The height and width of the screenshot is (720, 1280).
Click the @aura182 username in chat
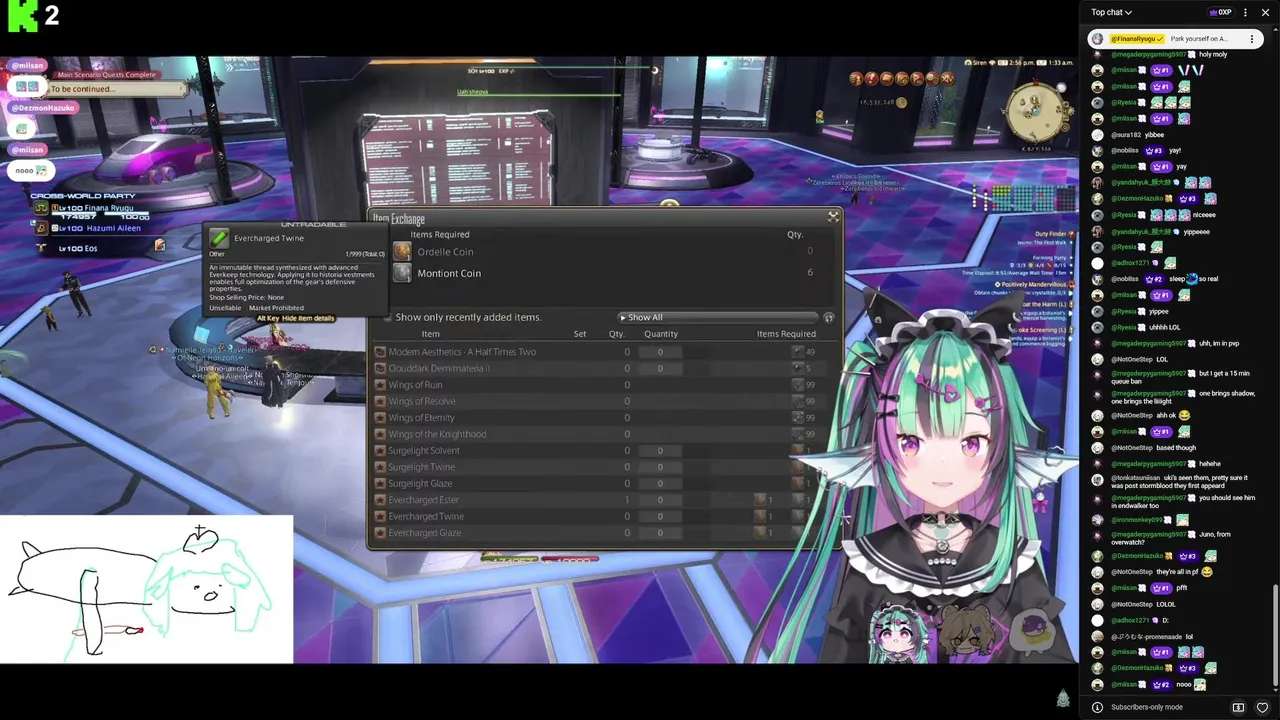[1126, 135]
